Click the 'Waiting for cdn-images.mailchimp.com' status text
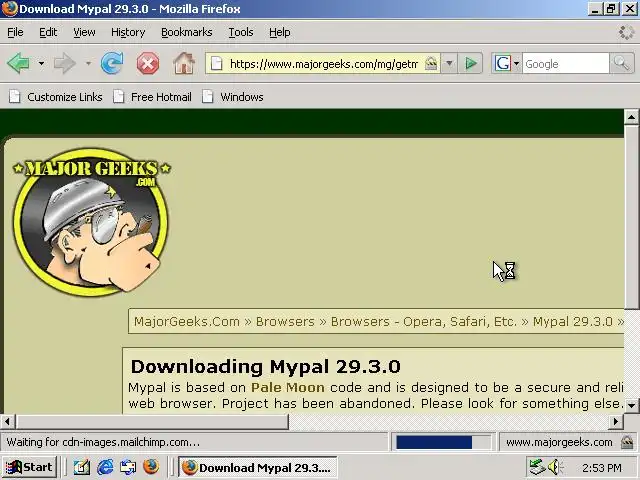The width and height of the screenshot is (640, 480). 103,442
